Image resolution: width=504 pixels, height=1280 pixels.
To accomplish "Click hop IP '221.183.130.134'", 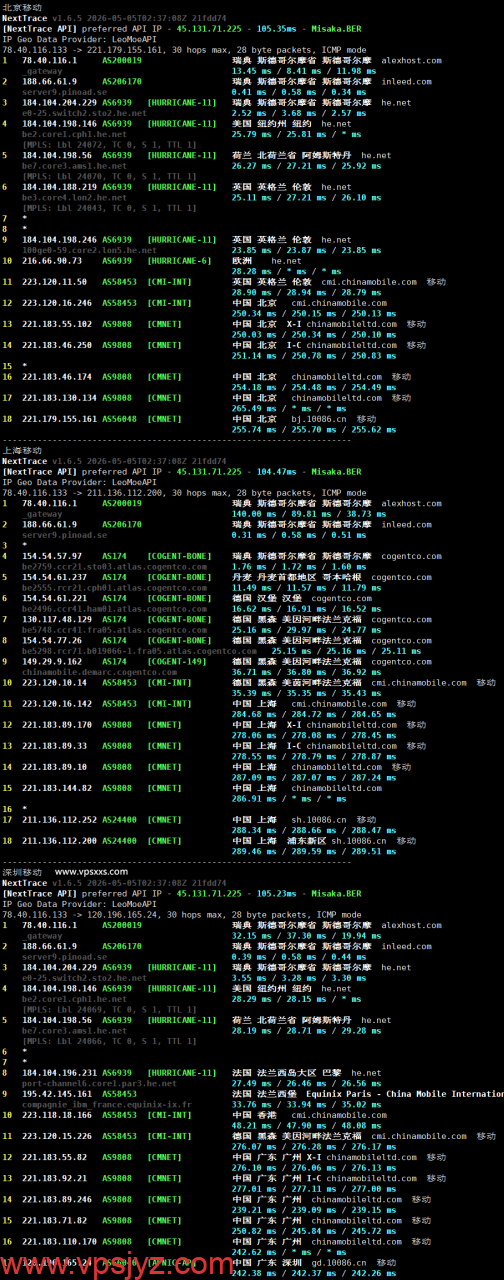I will (59, 398).
